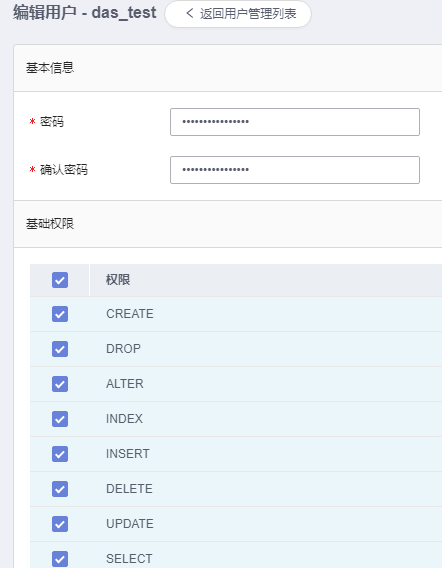Select the ALTER permission row text
Screen dimensions: 442x568
pyautogui.click(x=125, y=384)
